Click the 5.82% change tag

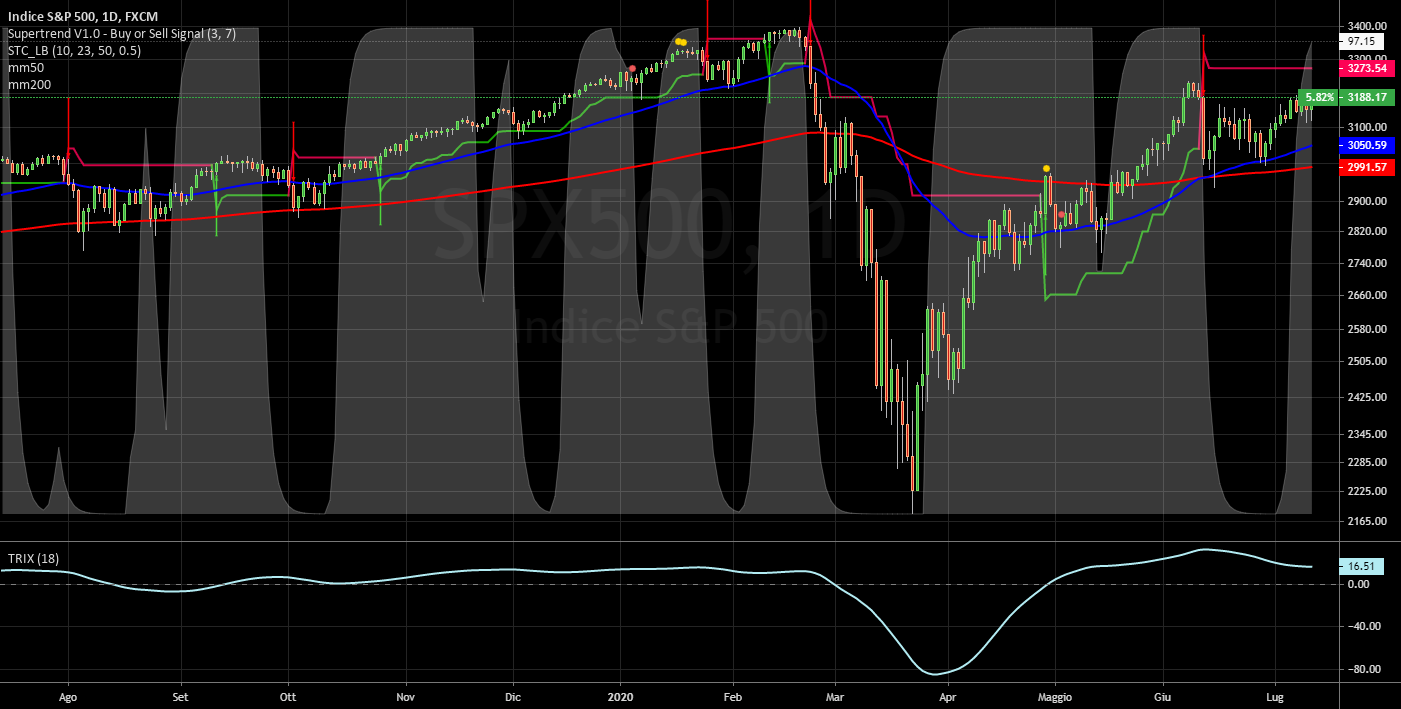click(x=1318, y=97)
